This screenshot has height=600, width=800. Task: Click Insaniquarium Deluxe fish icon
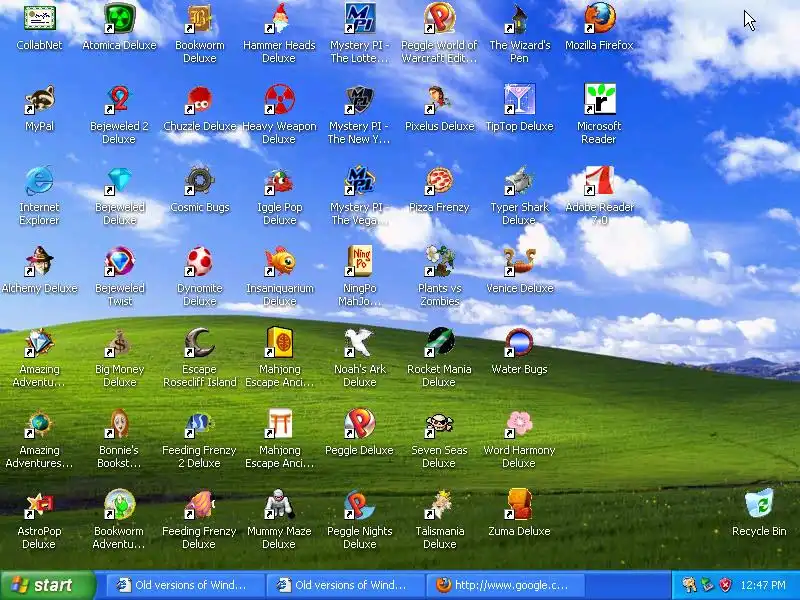(279, 261)
